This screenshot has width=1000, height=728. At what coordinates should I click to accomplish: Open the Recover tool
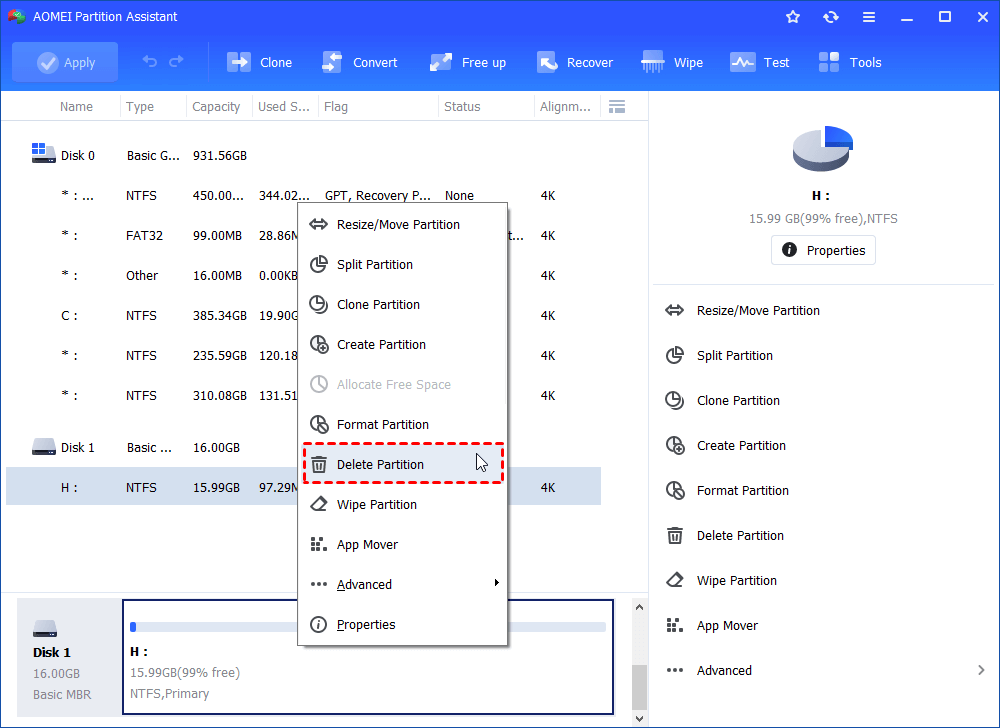pyautogui.click(x=574, y=62)
